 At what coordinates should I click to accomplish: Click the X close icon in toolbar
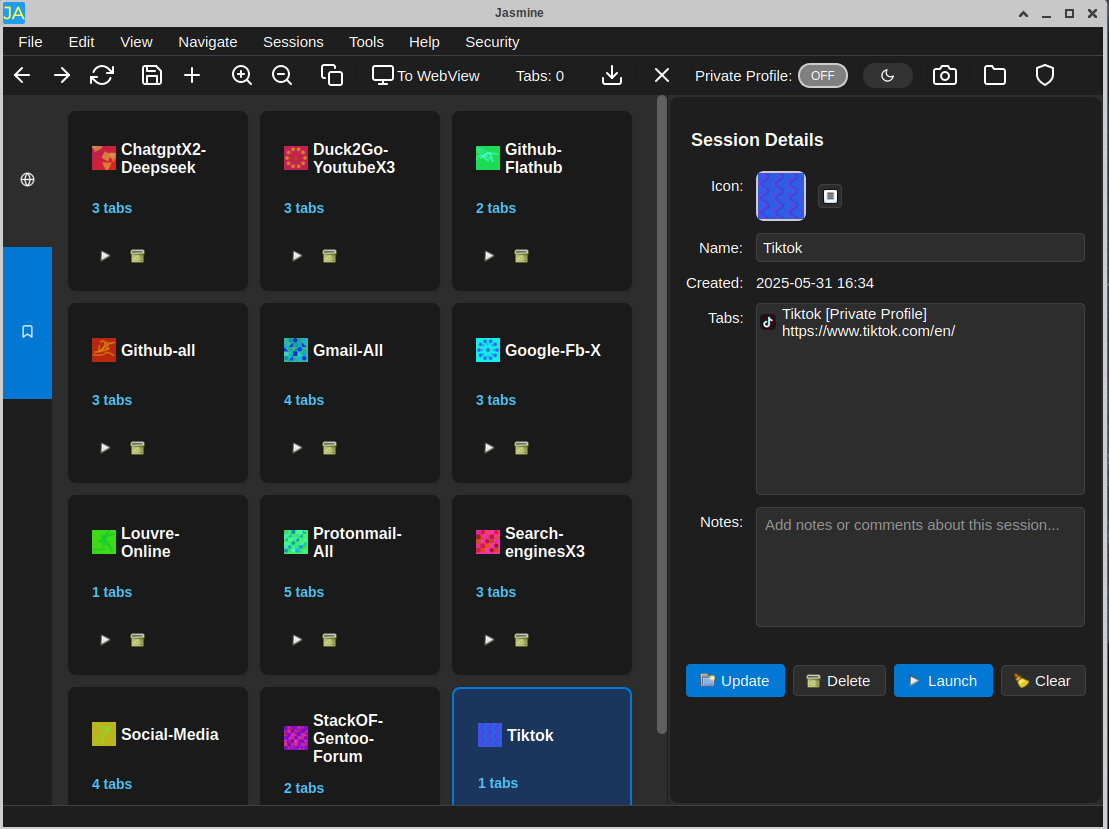point(662,75)
